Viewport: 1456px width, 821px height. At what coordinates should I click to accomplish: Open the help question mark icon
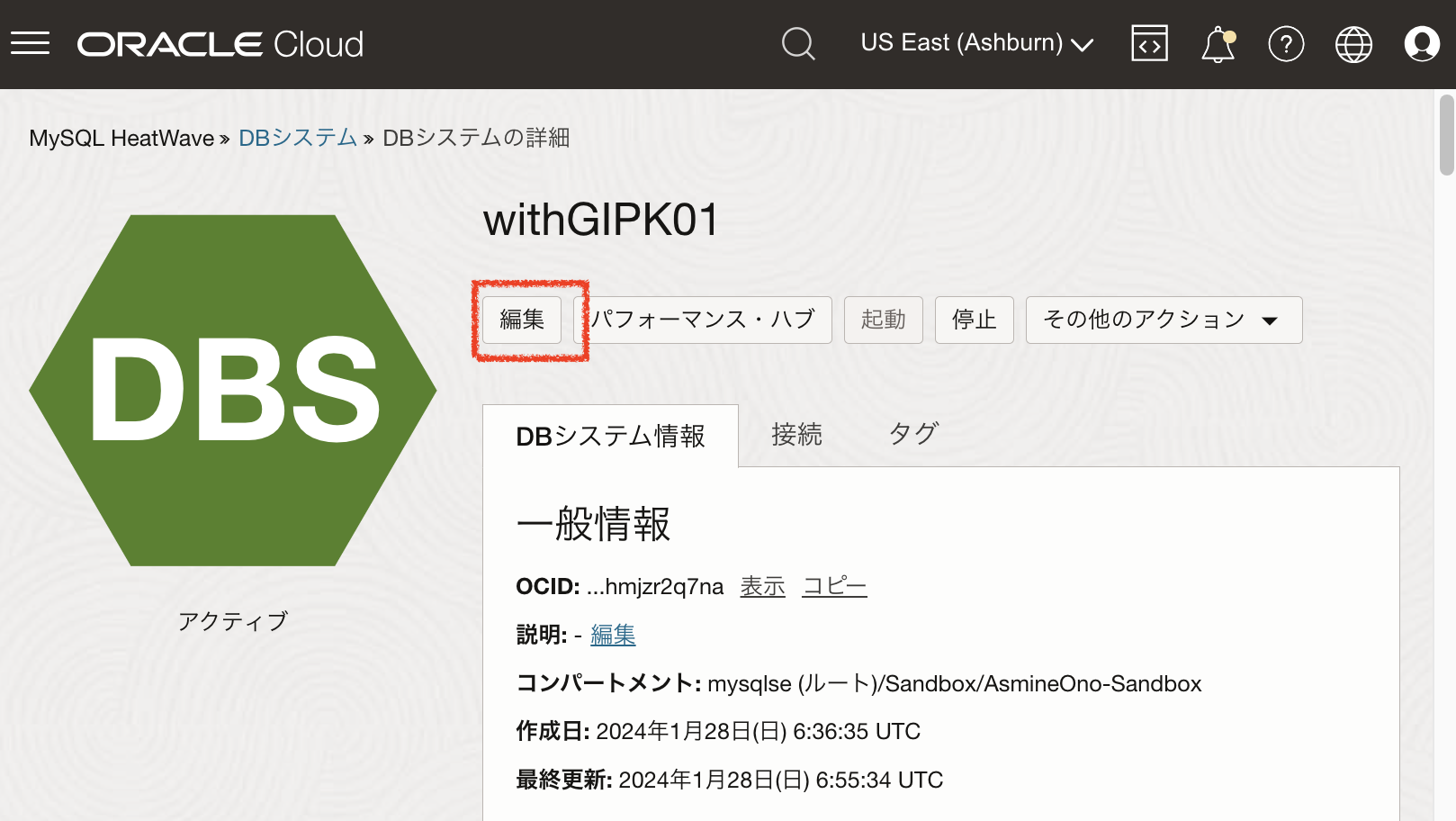coord(1286,43)
